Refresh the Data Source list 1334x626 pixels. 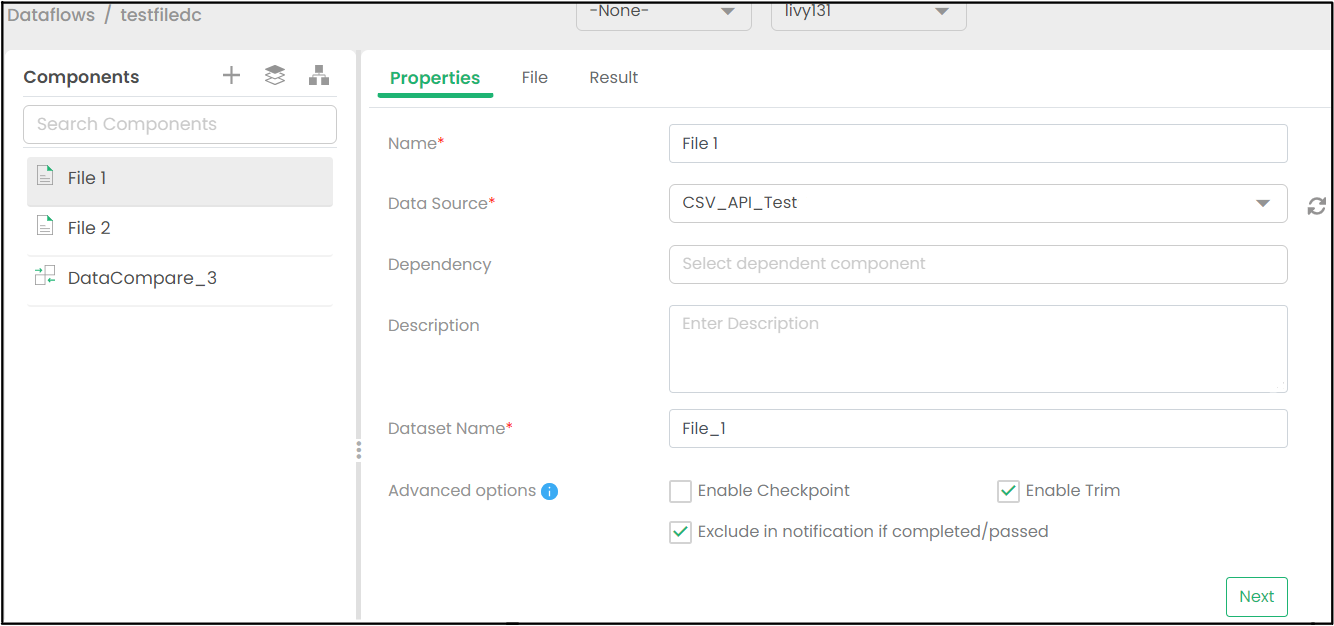[x=1316, y=205]
